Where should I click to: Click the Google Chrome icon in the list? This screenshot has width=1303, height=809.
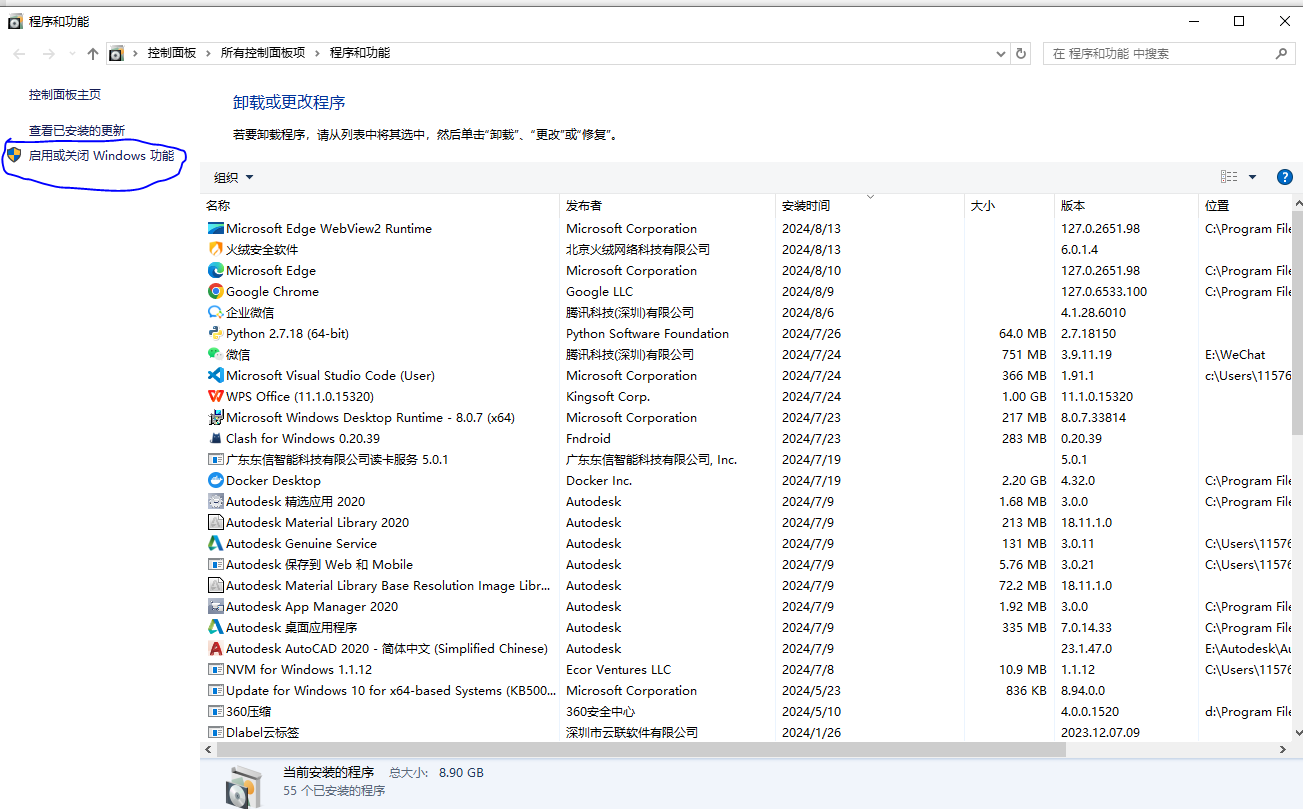(x=216, y=291)
